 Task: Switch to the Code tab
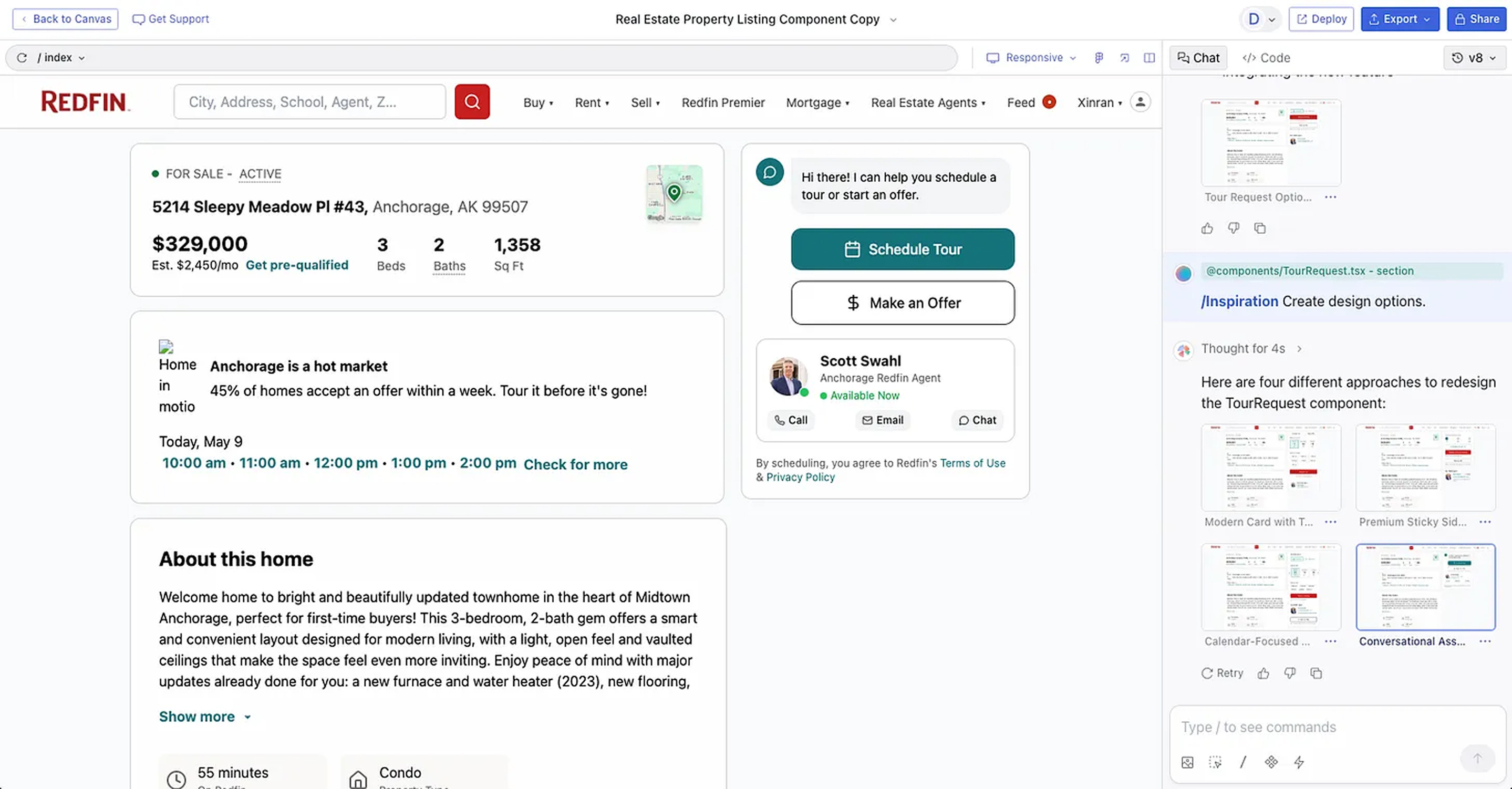[1266, 58]
